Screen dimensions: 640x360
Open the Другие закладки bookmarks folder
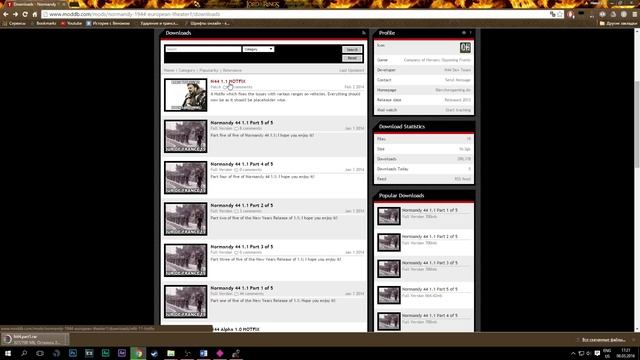[618, 23]
